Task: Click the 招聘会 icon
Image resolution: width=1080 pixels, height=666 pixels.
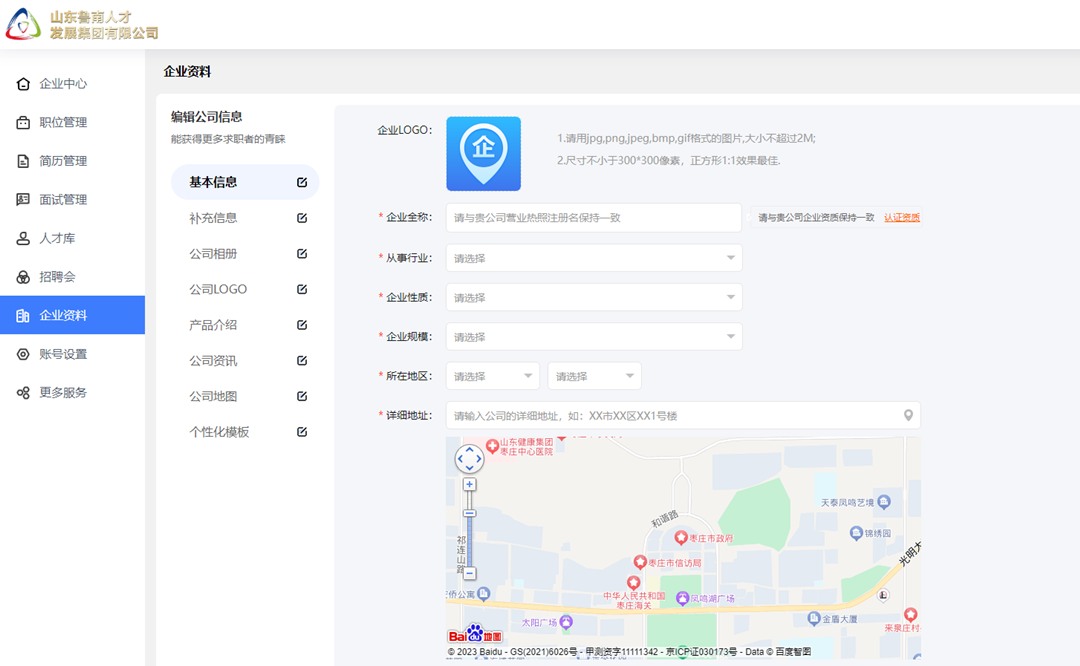Action: [x=23, y=277]
